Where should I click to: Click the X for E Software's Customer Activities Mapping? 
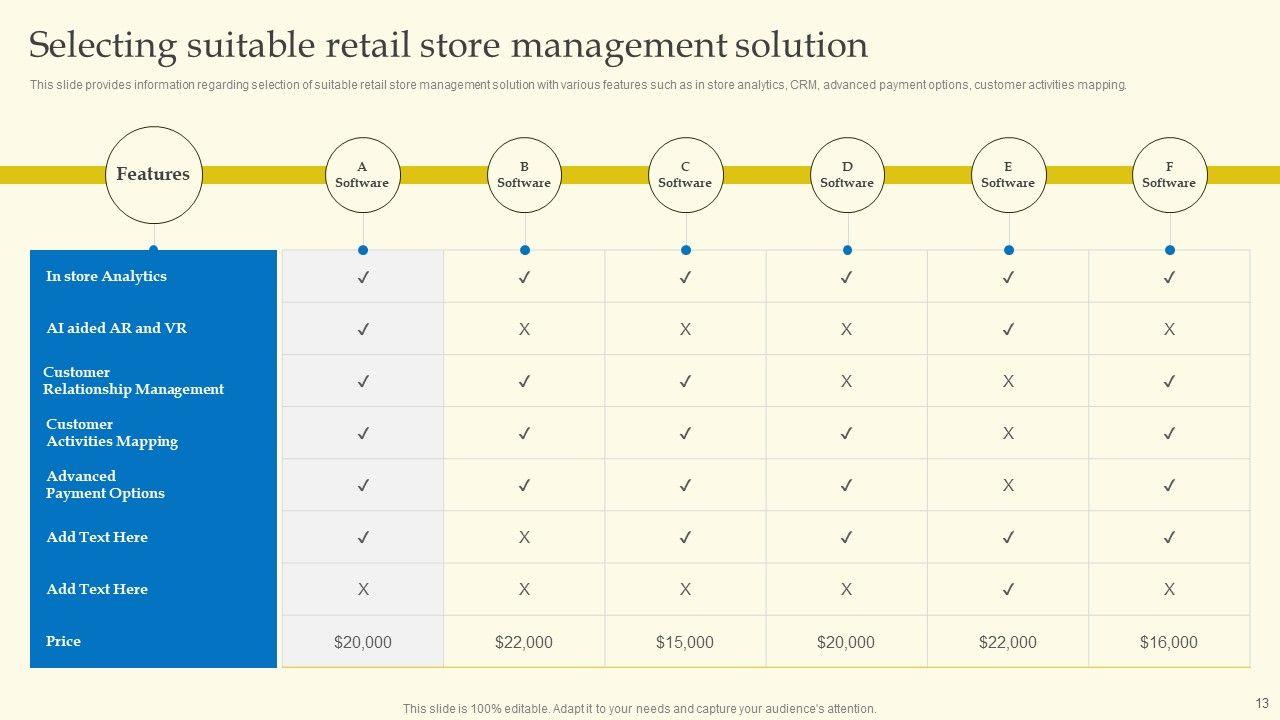click(1008, 433)
